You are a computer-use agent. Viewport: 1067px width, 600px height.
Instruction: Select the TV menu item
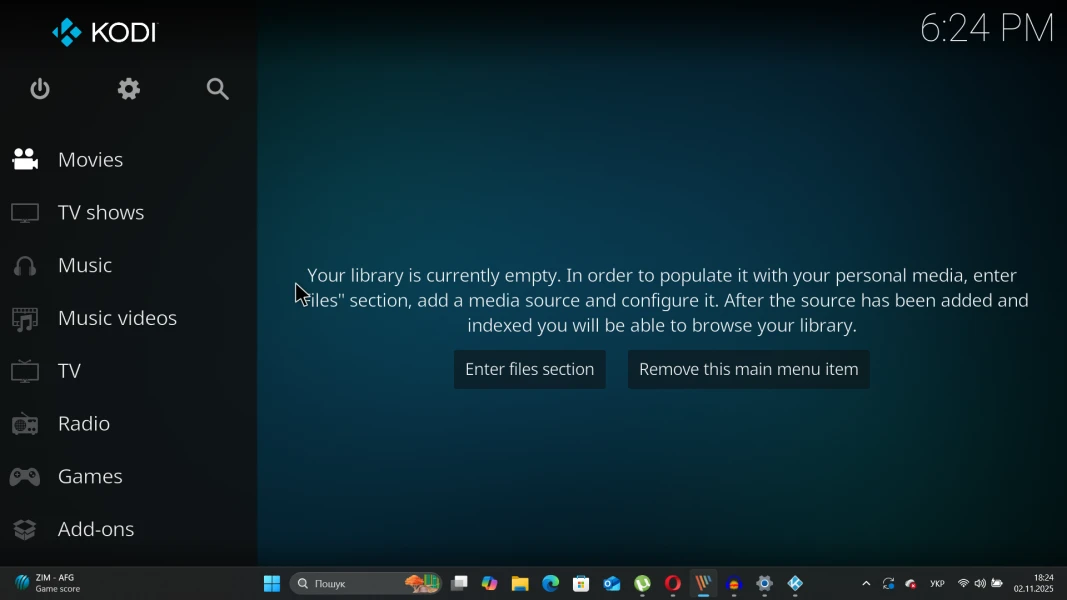(69, 371)
